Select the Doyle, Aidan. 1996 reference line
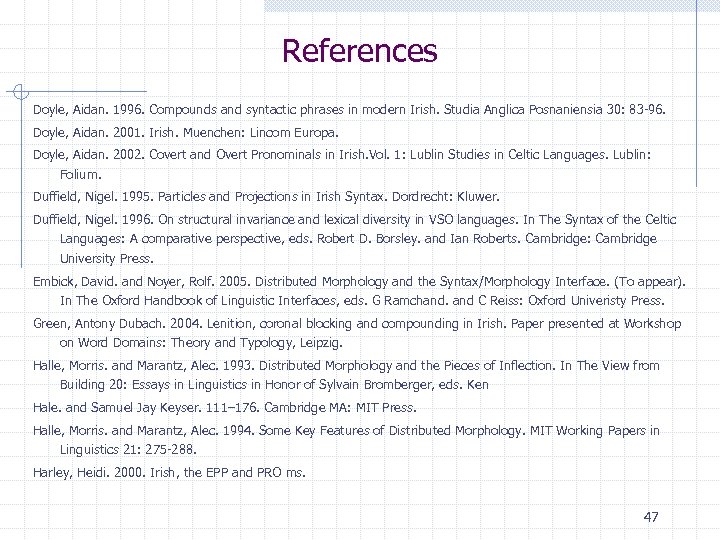Image resolution: width=720 pixels, height=540 pixels. pos(349,110)
